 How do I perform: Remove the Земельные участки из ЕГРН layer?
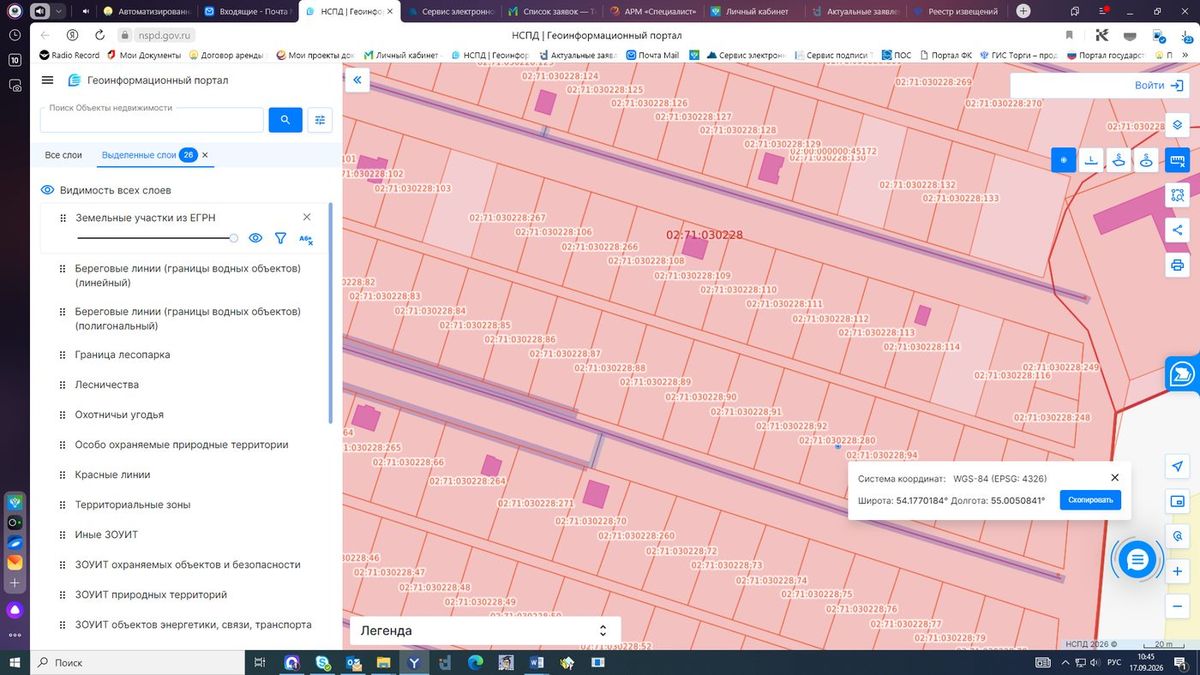click(x=307, y=217)
